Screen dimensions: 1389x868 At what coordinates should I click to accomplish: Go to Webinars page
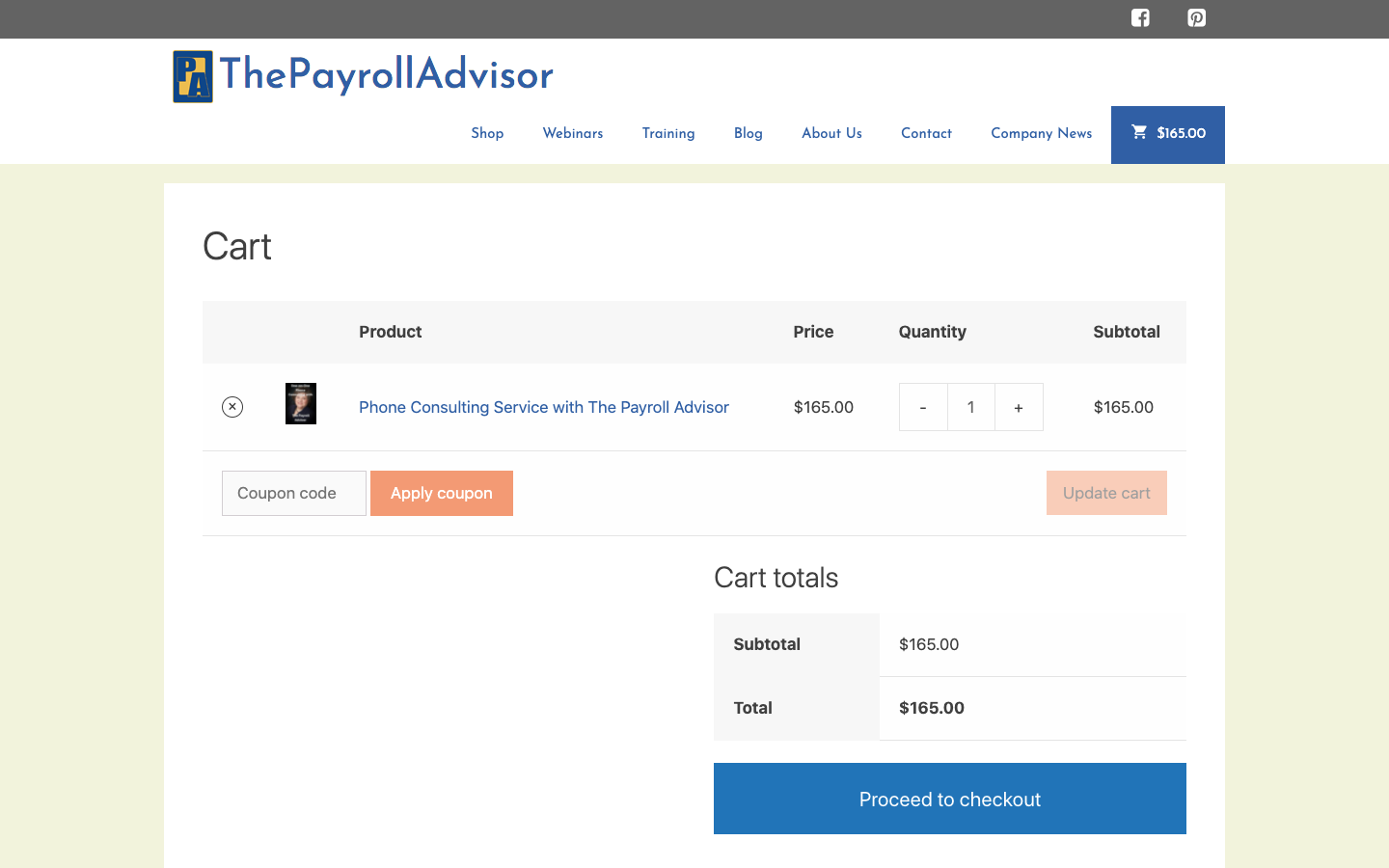point(573,133)
